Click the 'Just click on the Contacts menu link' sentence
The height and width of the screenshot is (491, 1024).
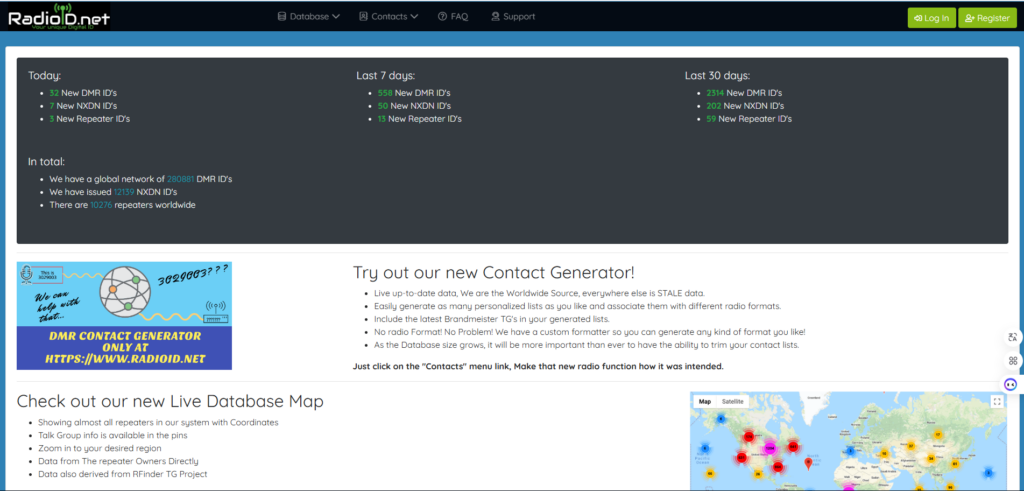click(538, 366)
